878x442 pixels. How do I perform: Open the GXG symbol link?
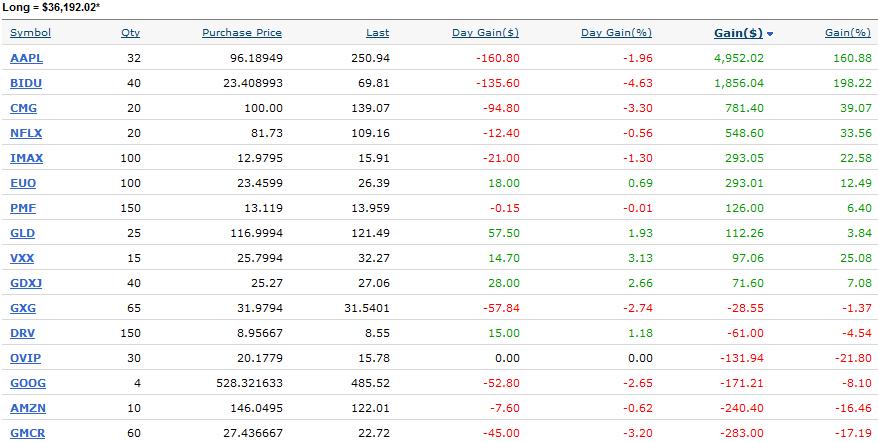tap(23, 308)
